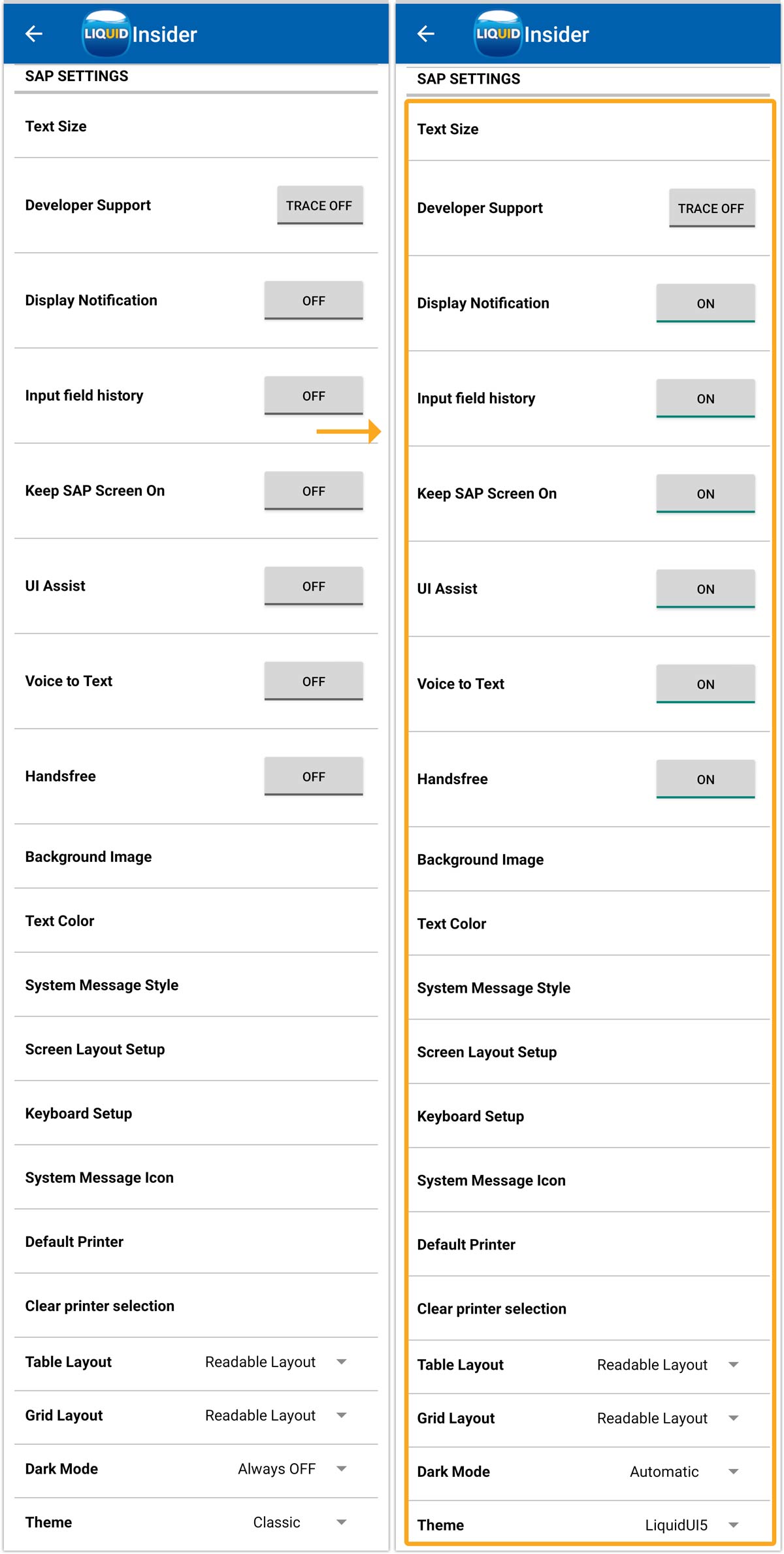Turn on the Display Notification OFF toggle
The image size is (784, 1554).
[x=314, y=301]
